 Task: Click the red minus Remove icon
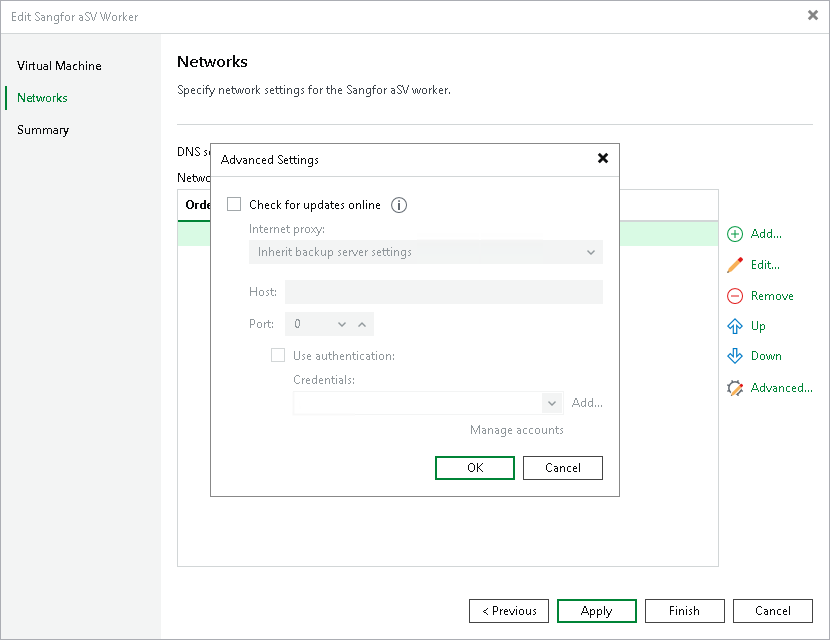[735, 296]
